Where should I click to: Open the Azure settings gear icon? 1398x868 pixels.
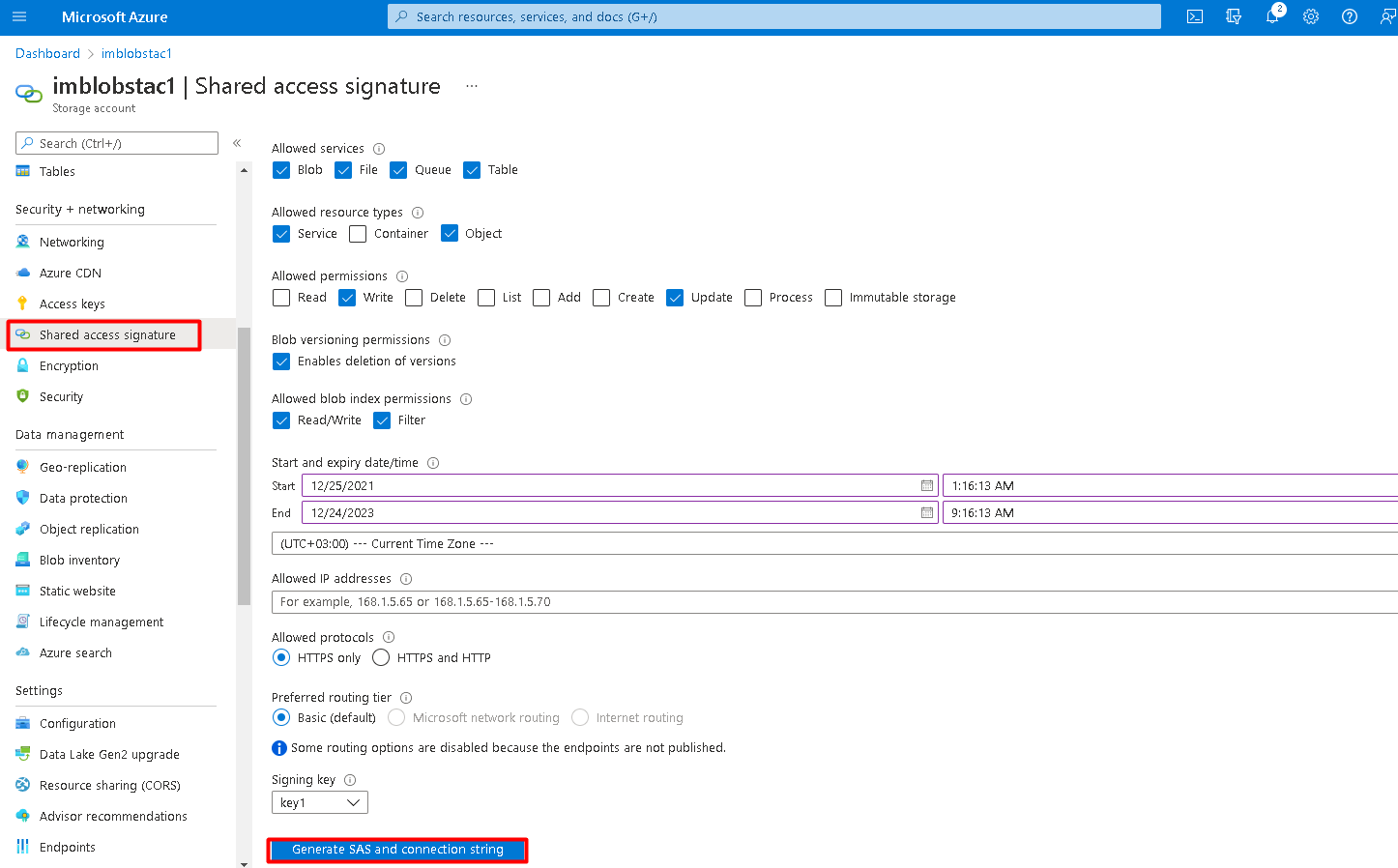[x=1311, y=16]
